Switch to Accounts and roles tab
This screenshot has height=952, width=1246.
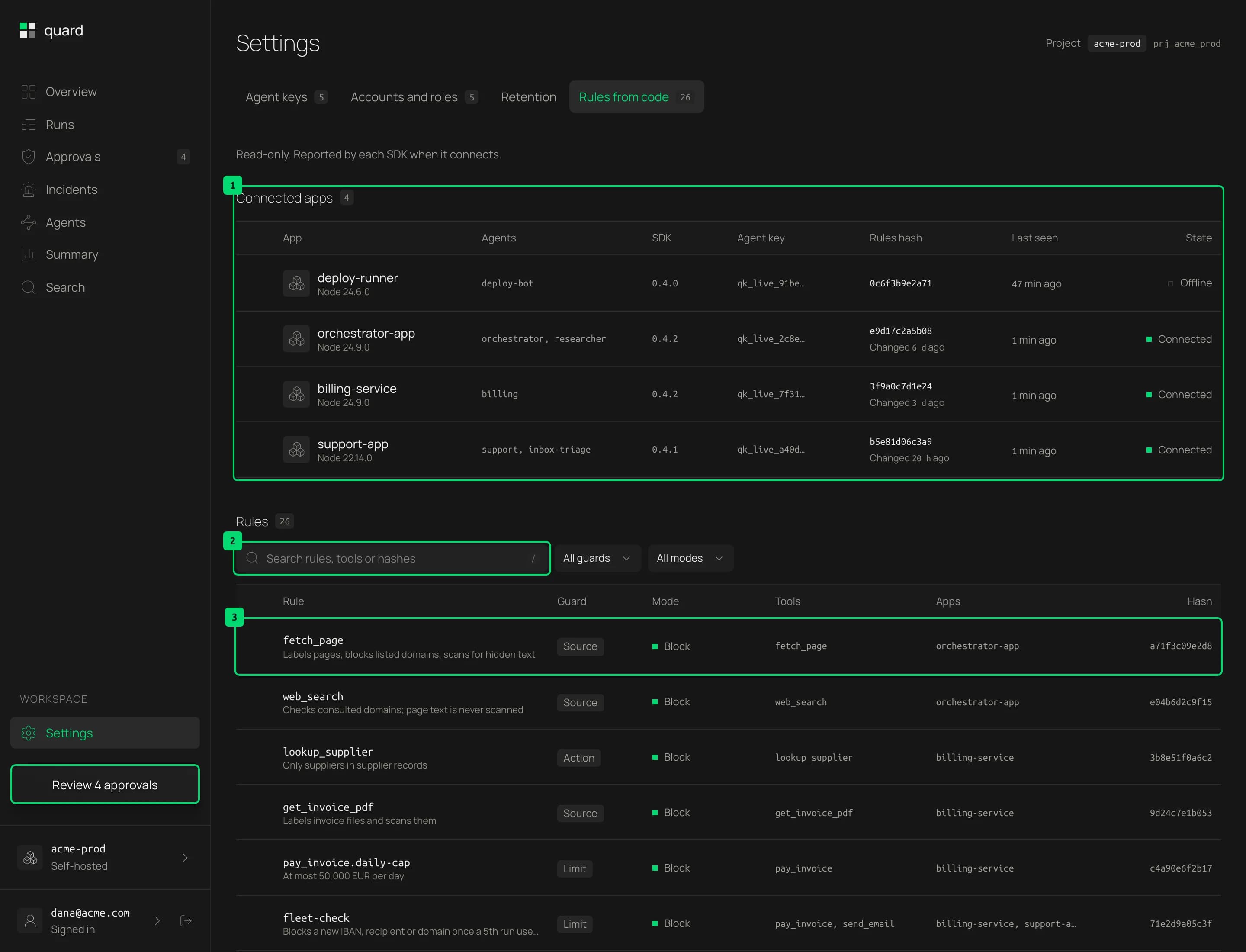[x=414, y=97]
